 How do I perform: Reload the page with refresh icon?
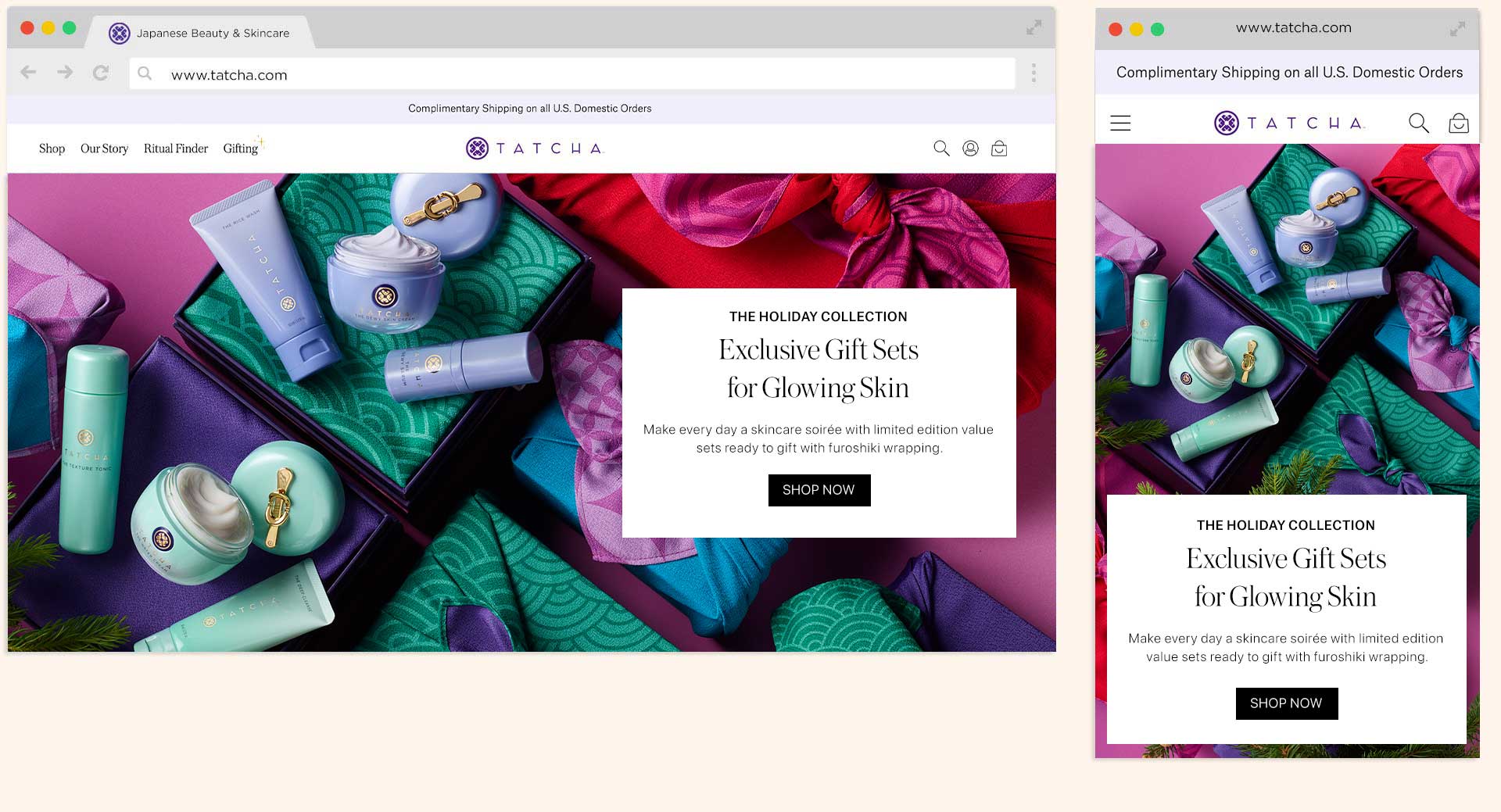[101, 73]
